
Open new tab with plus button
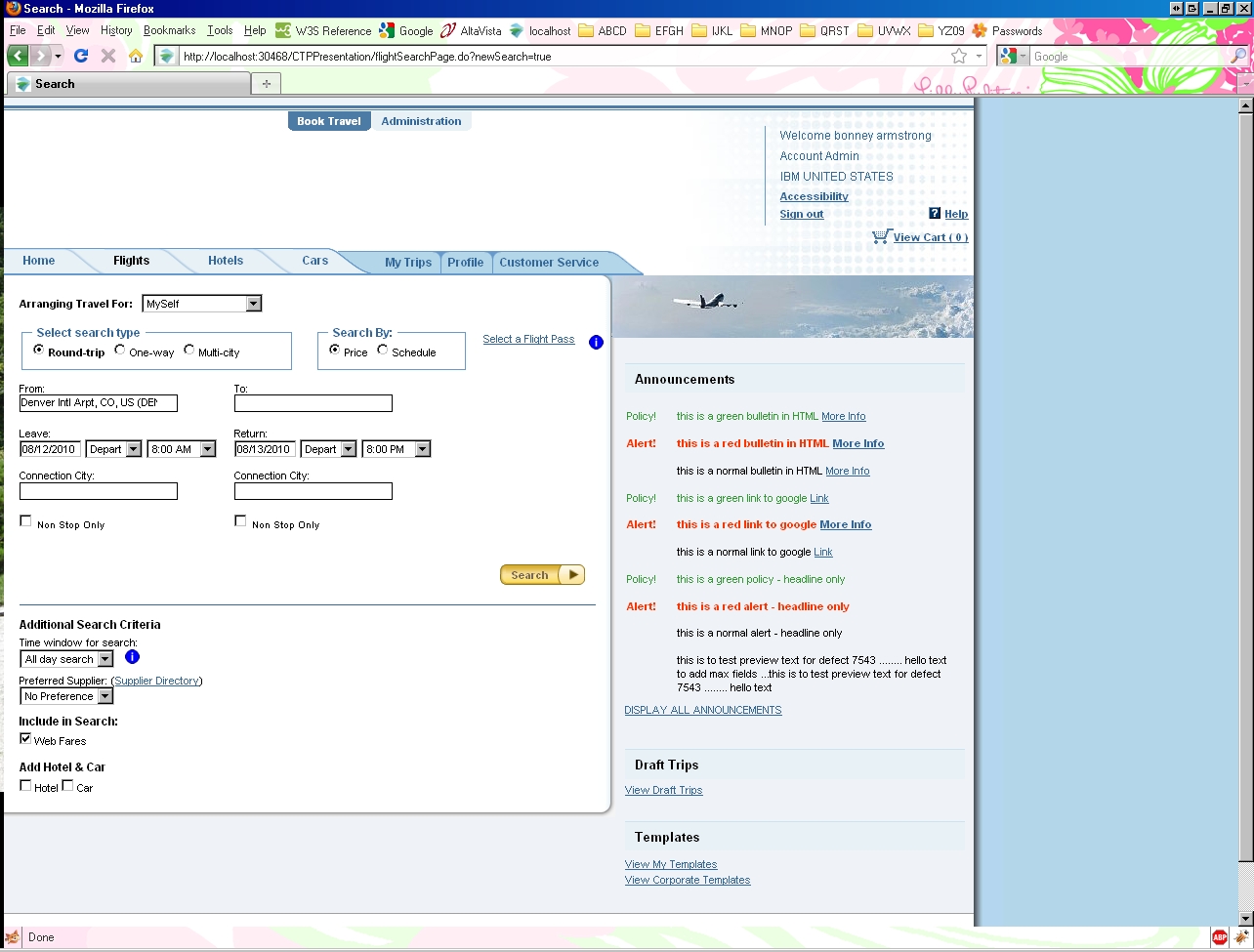266,84
